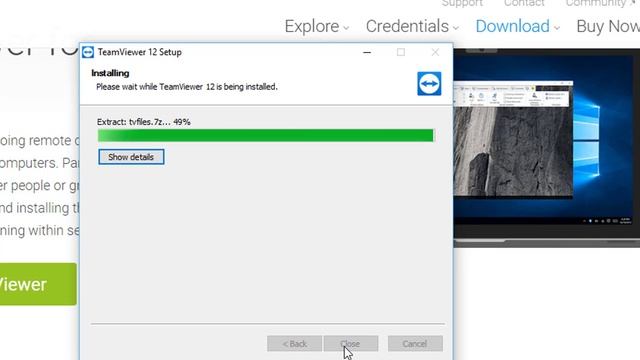Minimize the TeamViewer 12 Setup window

click(367, 52)
